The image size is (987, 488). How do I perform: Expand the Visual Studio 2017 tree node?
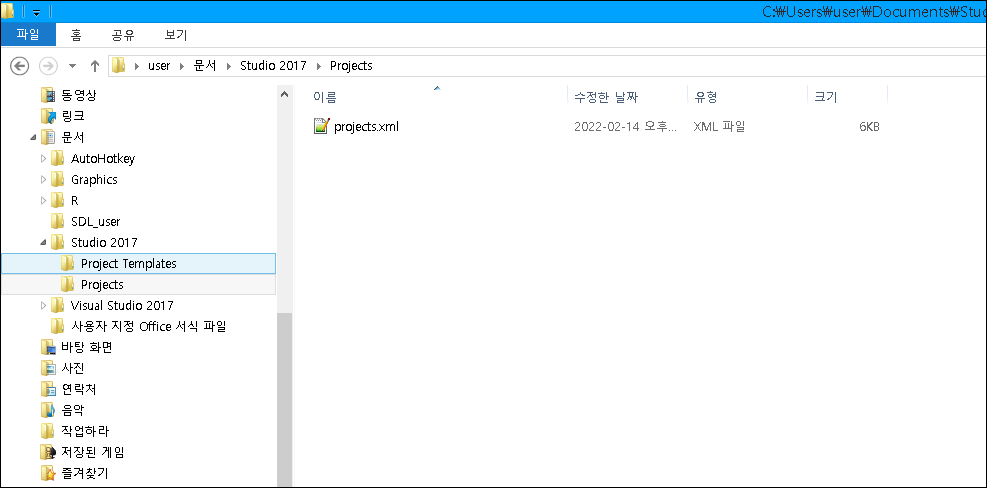(43, 305)
